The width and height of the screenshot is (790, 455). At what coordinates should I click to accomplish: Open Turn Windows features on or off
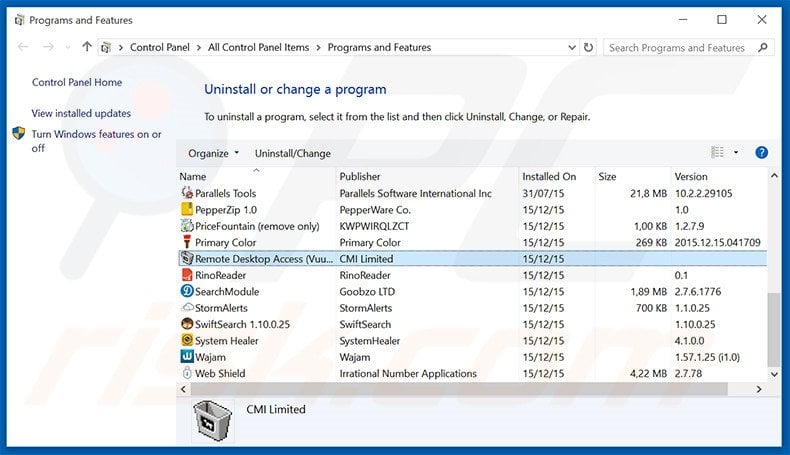pyautogui.click(x=96, y=141)
